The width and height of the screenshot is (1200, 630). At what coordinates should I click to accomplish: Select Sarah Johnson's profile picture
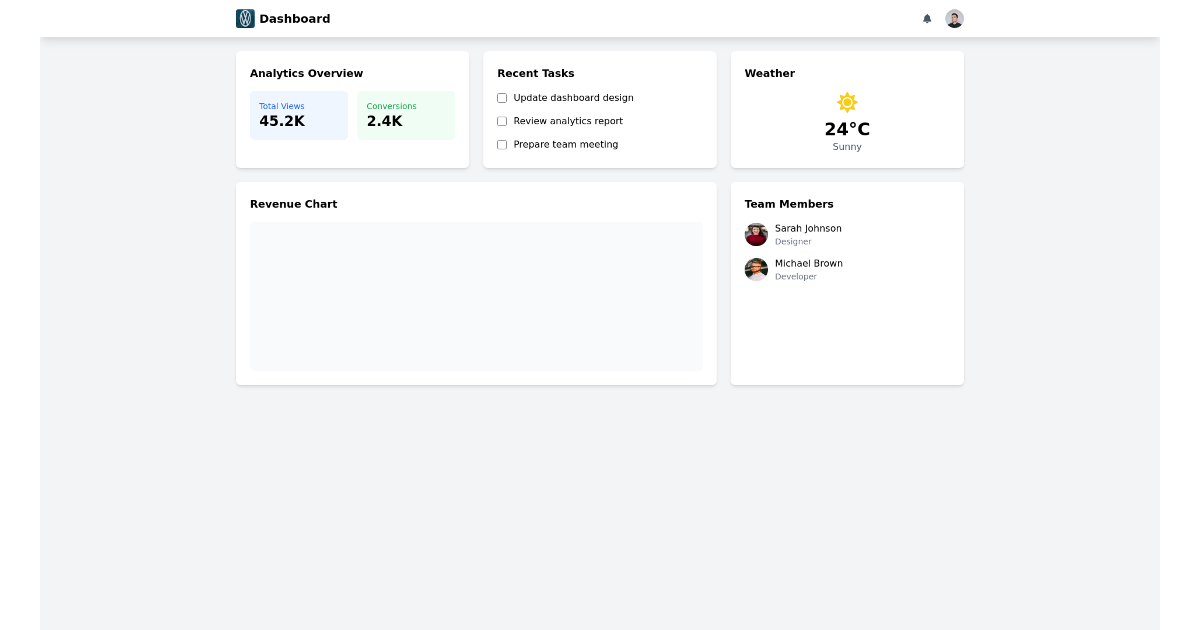pos(756,234)
